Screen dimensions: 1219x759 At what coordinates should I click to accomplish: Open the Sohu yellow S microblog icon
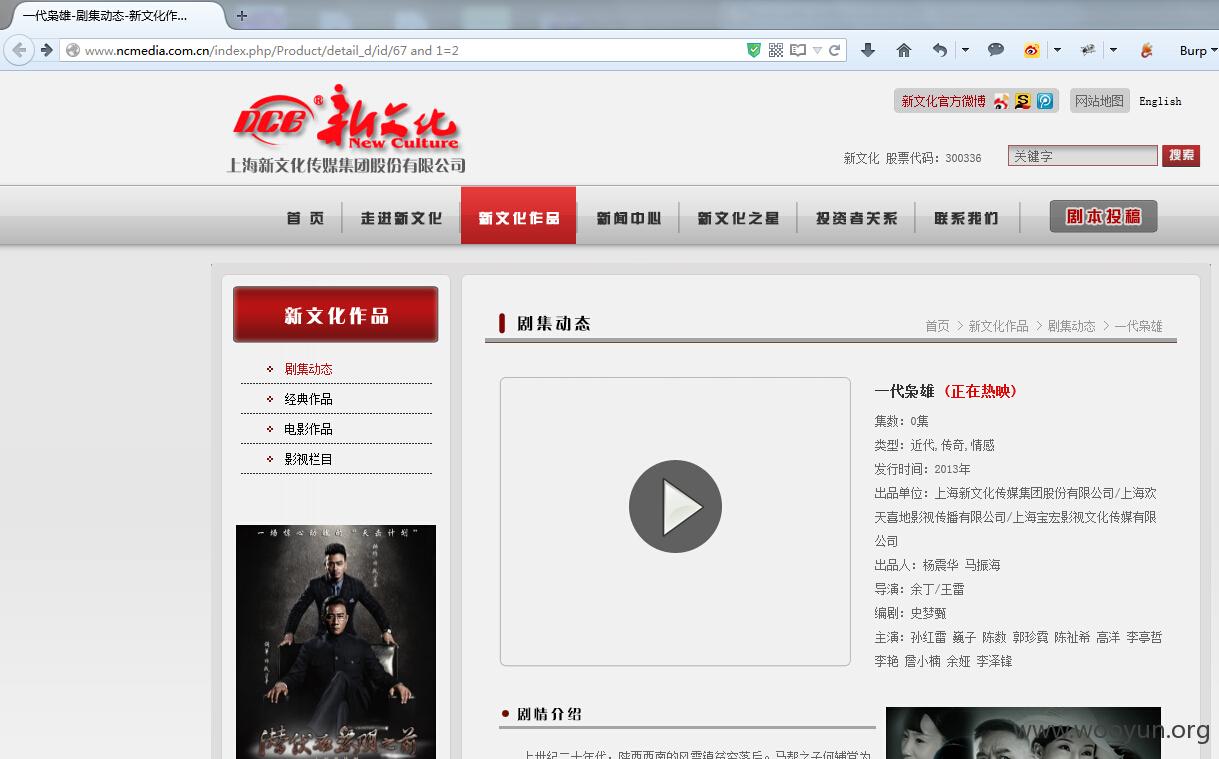(1023, 101)
